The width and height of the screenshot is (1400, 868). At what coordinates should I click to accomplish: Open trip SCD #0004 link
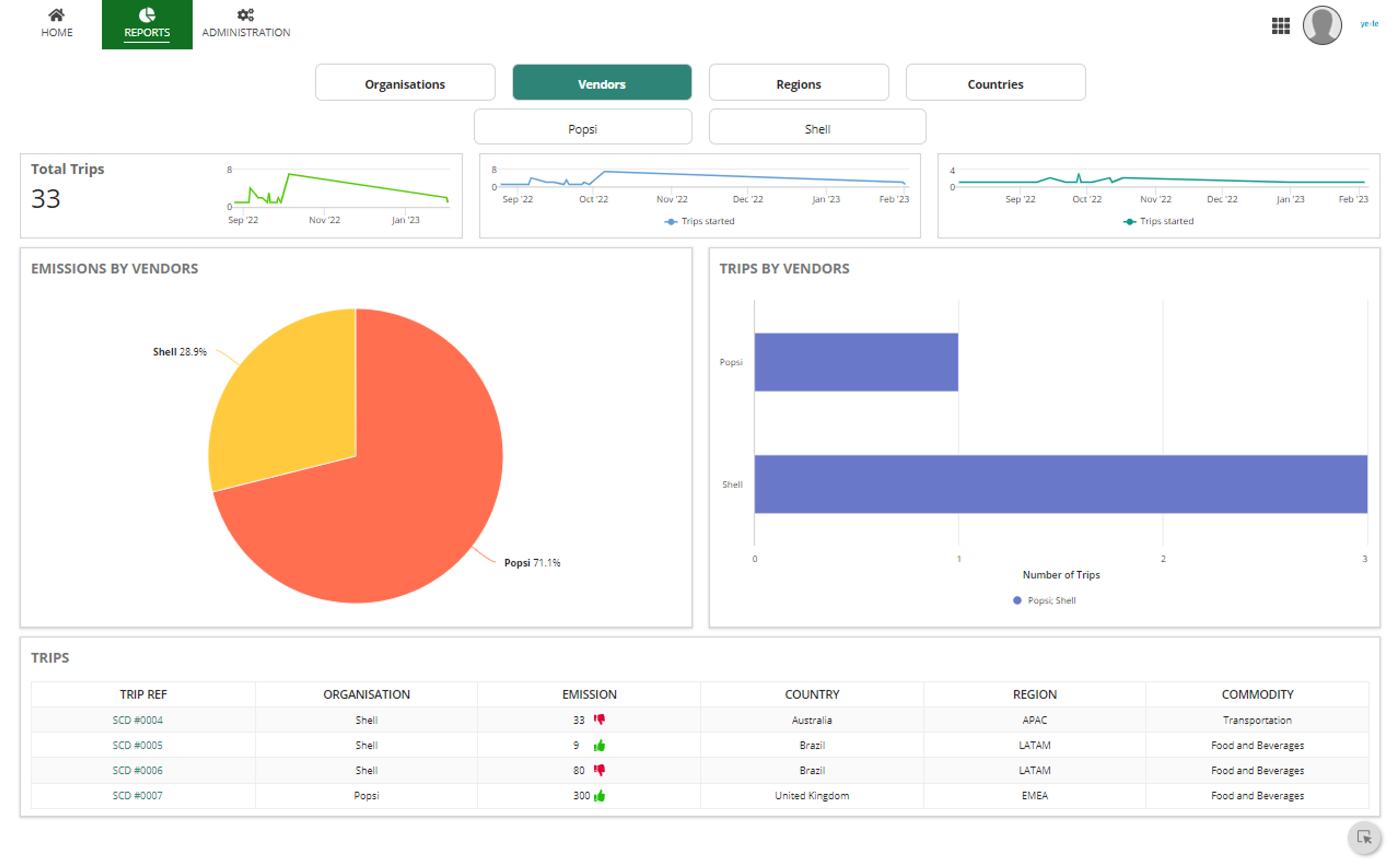pos(137,720)
